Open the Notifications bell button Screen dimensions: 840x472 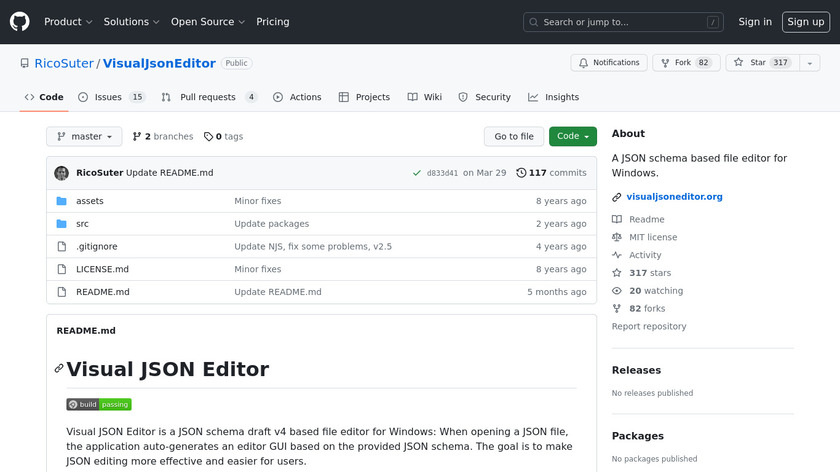tap(609, 63)
